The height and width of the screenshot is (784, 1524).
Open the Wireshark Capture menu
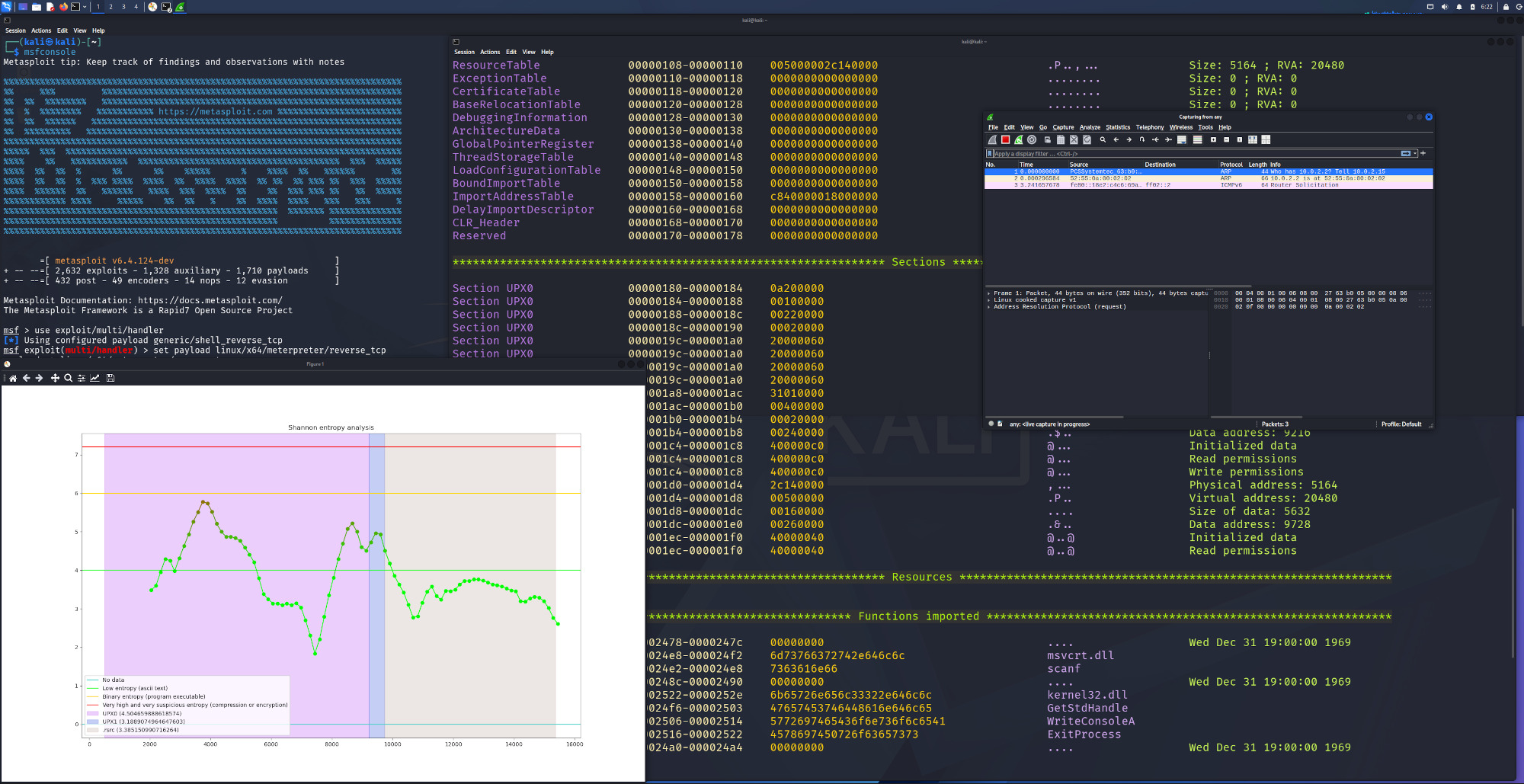(x=1063, y=127)
